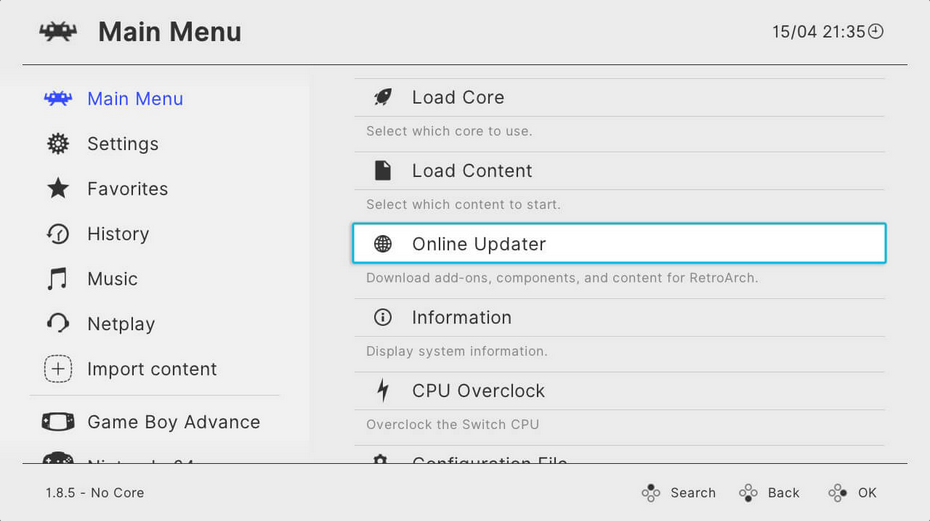Click the Import content plus icon
The image size is (930, 521).
[x=58, y=368]
